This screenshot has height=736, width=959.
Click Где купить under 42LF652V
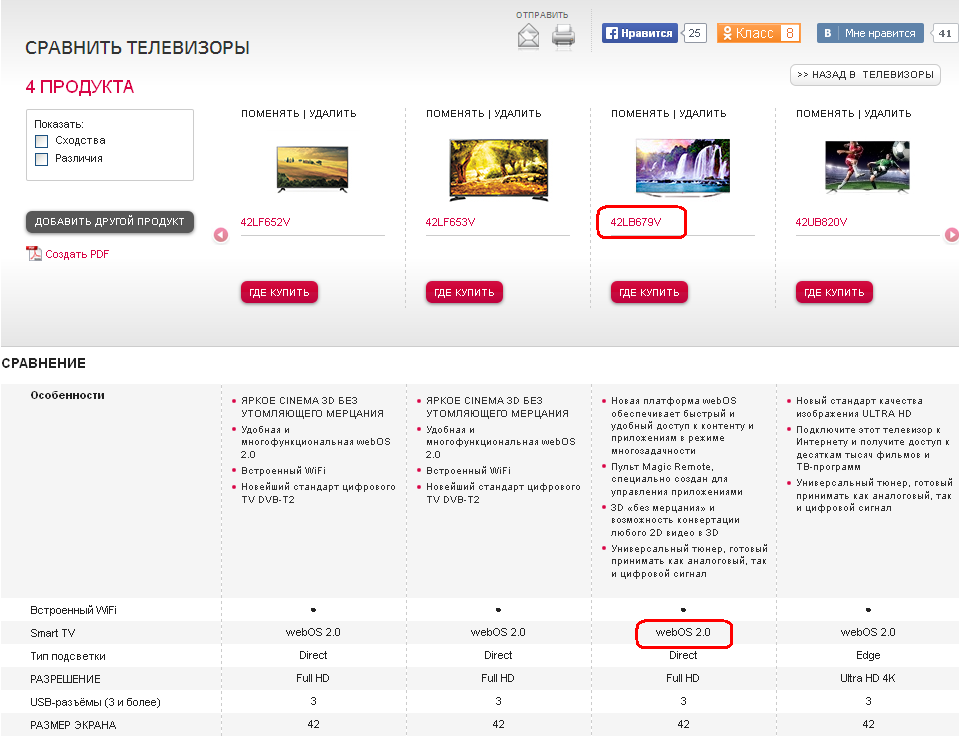click(x=279, y=292)
